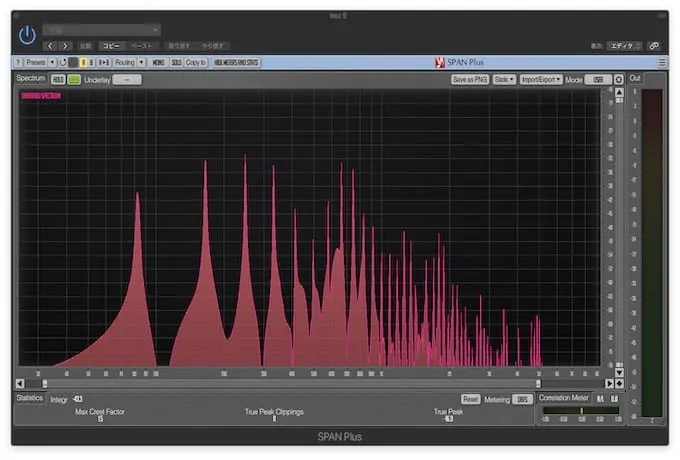
Task: Click the Spectrum panel label
Action: [31, 78]
